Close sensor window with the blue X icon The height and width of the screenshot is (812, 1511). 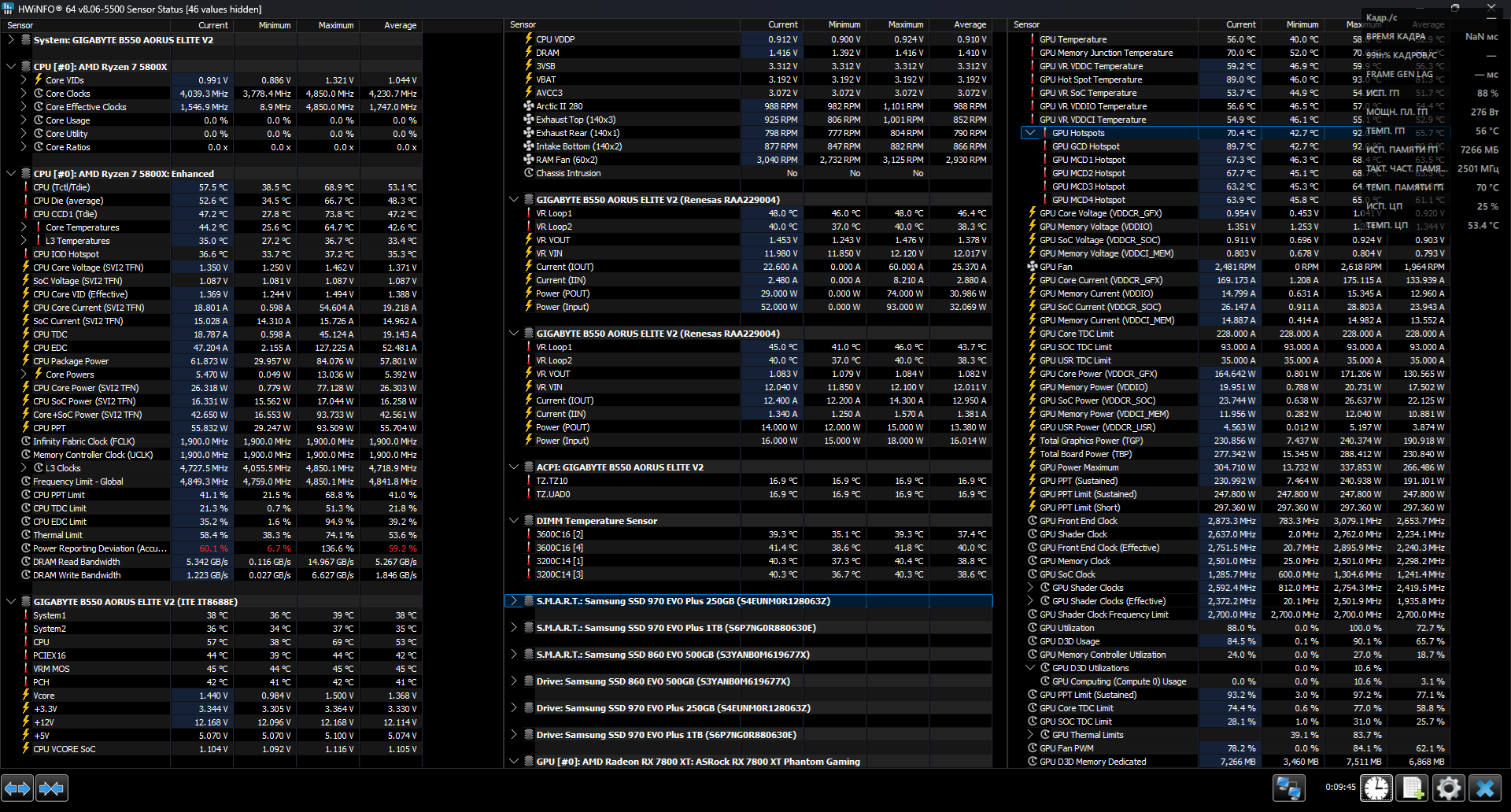1485,788
